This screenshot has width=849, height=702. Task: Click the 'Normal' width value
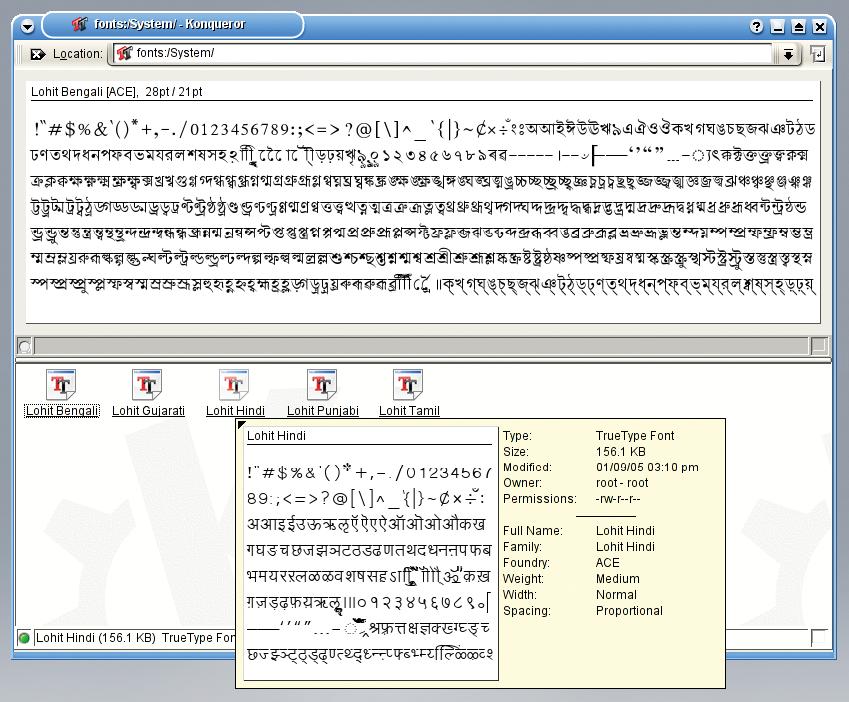(x=616, y=595)
